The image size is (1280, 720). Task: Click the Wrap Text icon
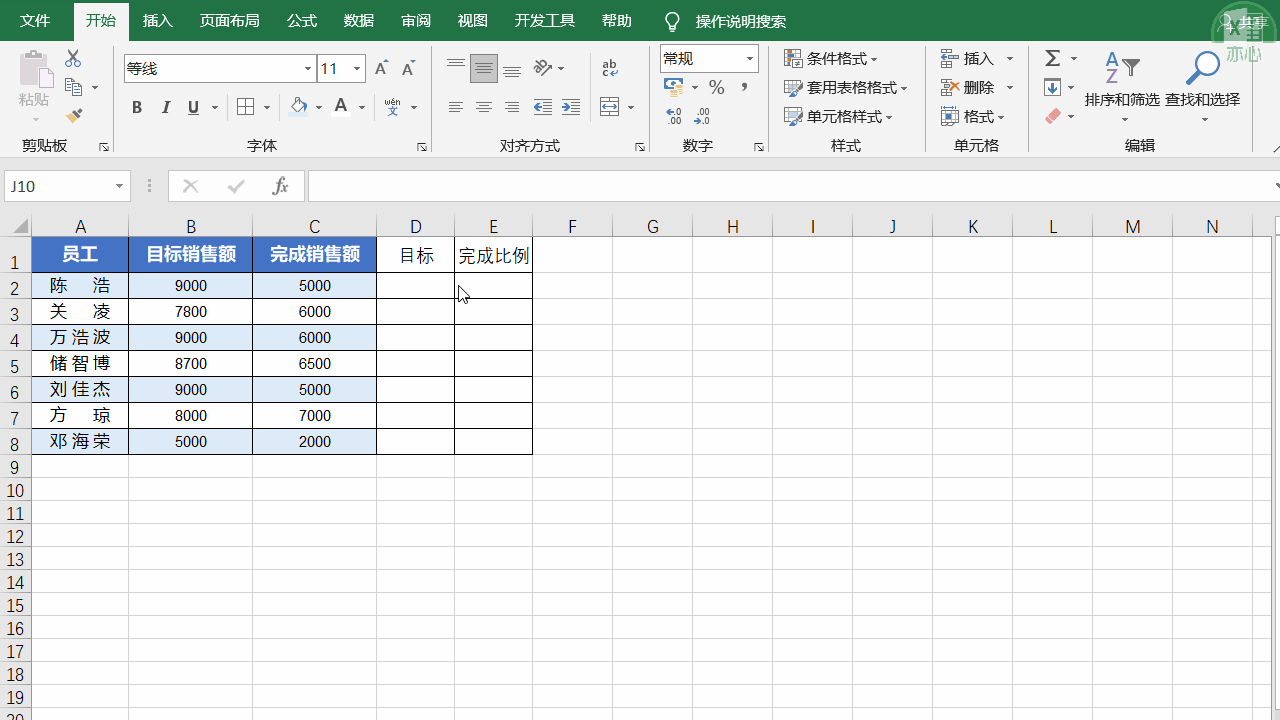tap(610, 69)
